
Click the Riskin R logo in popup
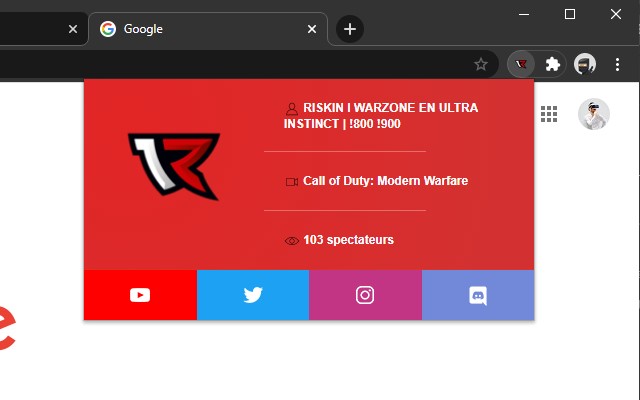(174, 167)
